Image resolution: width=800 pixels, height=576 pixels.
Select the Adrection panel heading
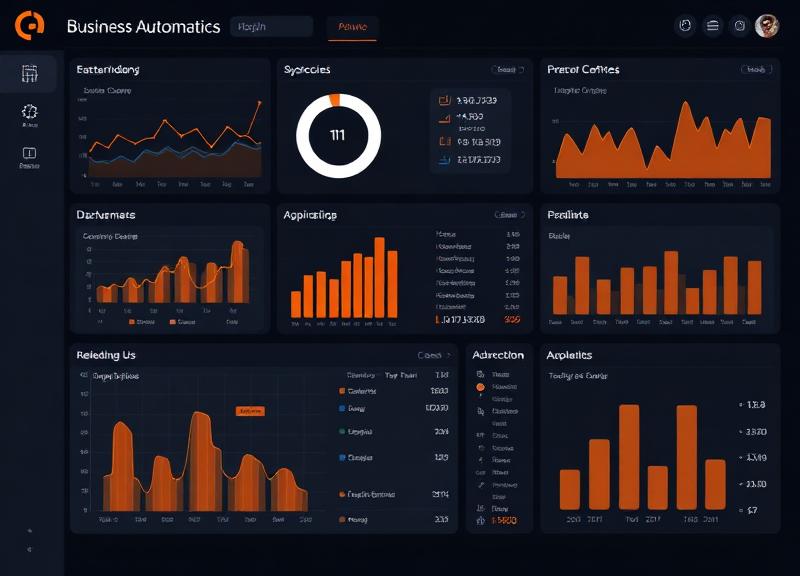(498, 354)
